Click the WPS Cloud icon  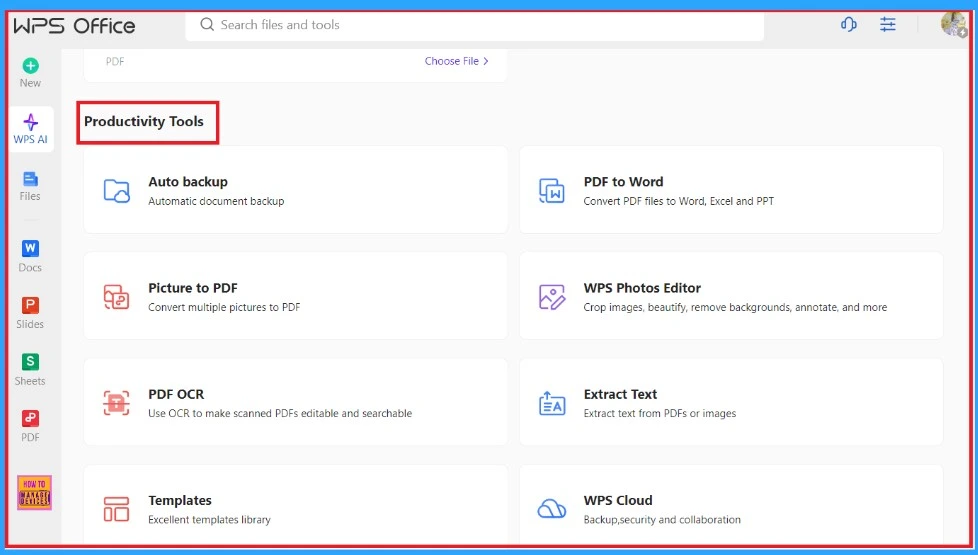[551, 509]
